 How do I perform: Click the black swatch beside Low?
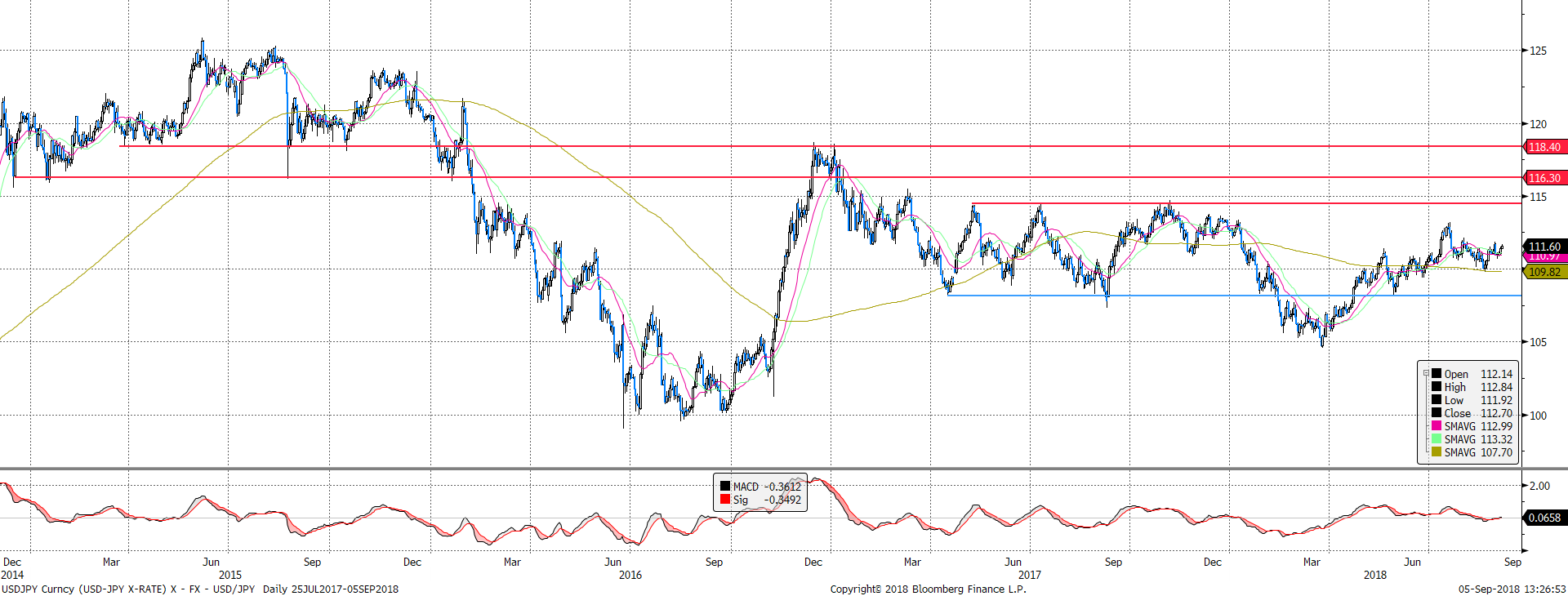click(1437, 400)
